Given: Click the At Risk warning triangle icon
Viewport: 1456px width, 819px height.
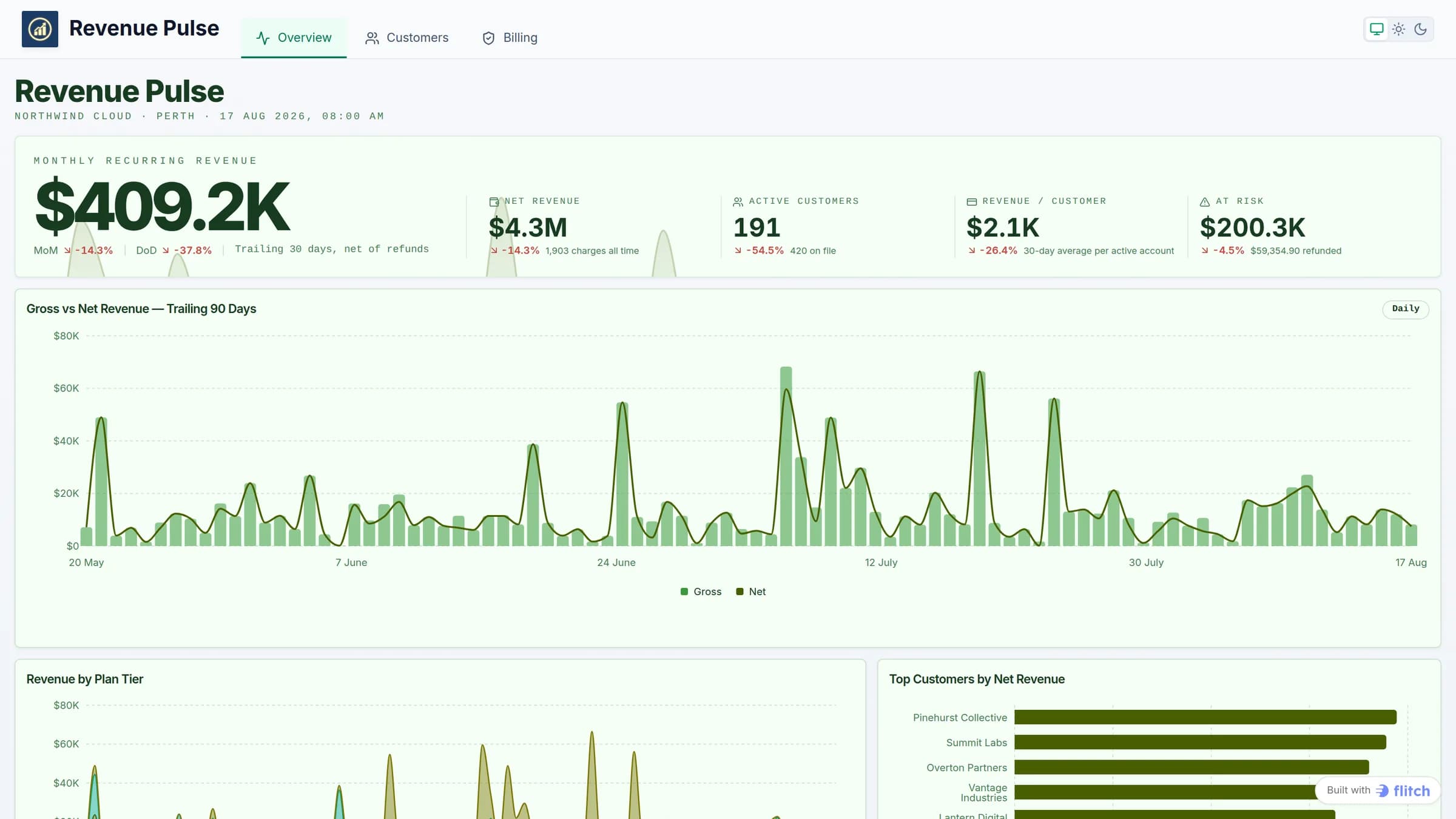Looking at the screenshot, I should point(1205,201).
